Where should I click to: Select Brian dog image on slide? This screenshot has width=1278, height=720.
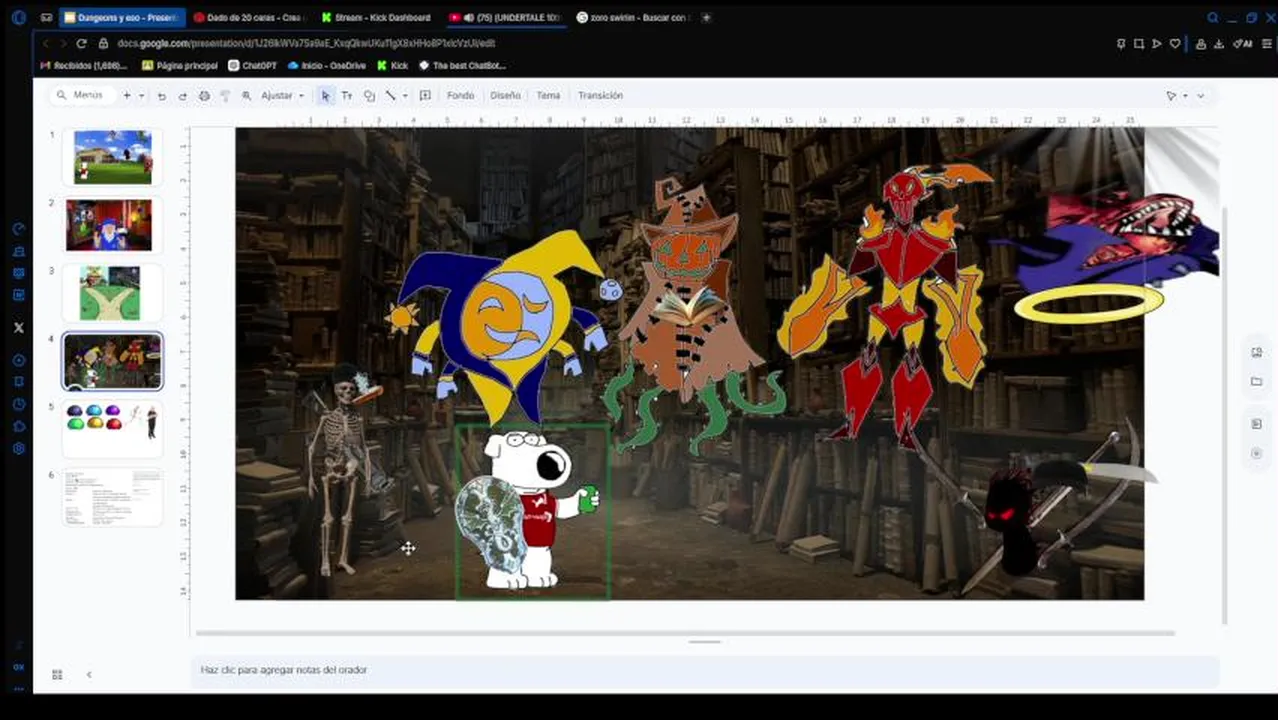(x=532, y=512)
